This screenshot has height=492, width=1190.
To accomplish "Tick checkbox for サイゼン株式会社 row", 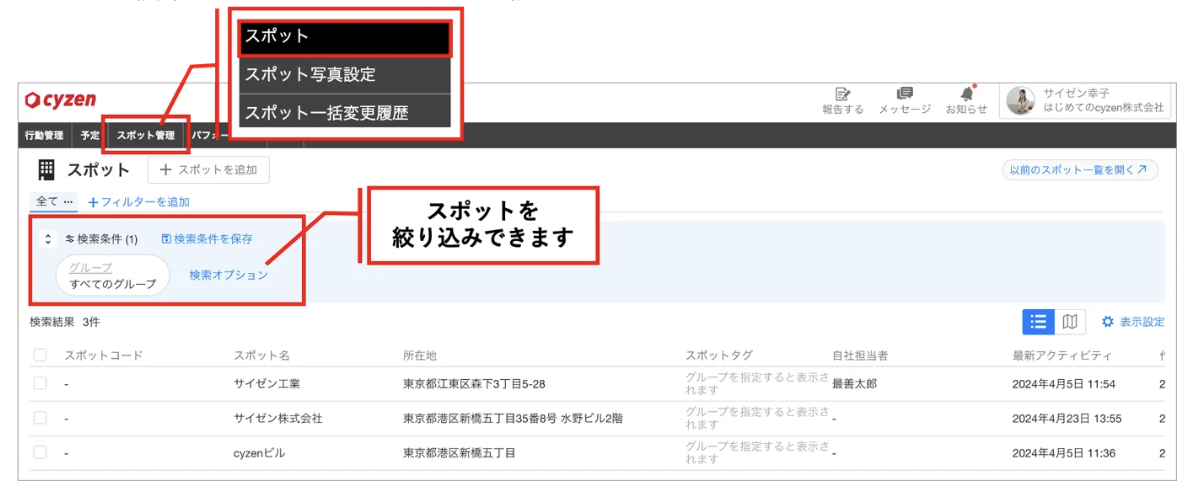I will 40,418.
